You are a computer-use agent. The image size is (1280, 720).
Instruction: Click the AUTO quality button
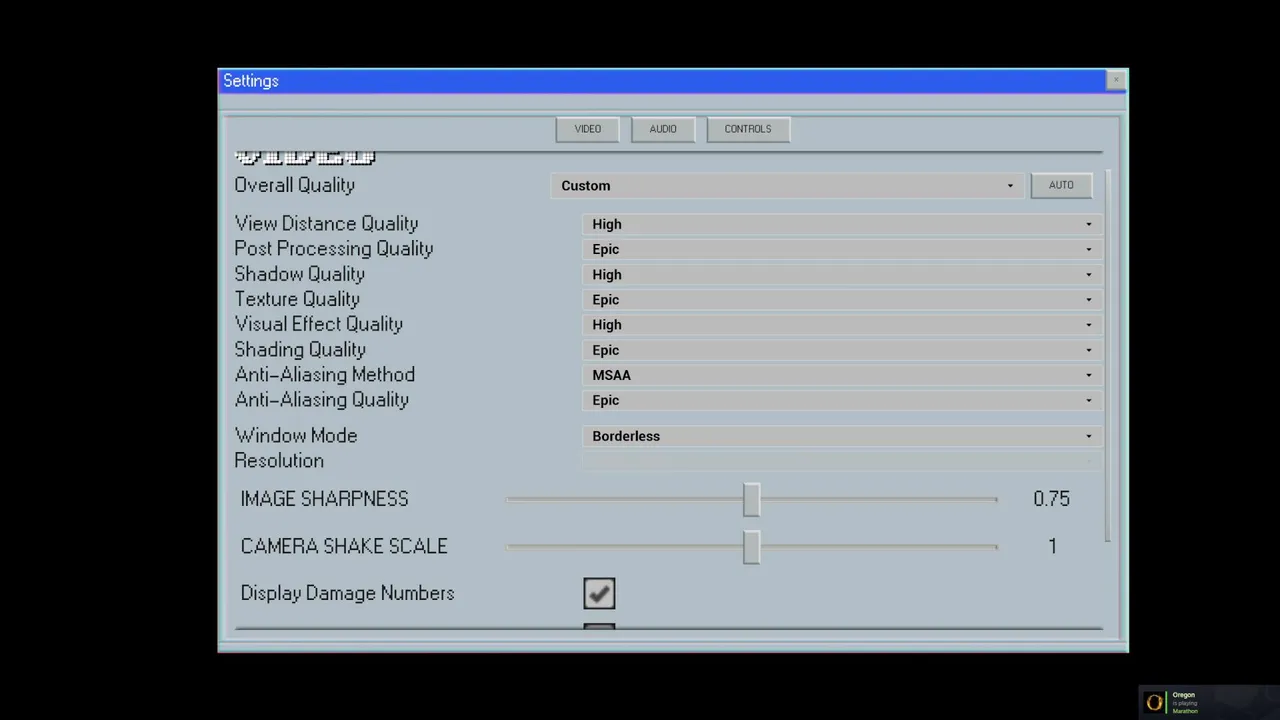[1061, 185]
